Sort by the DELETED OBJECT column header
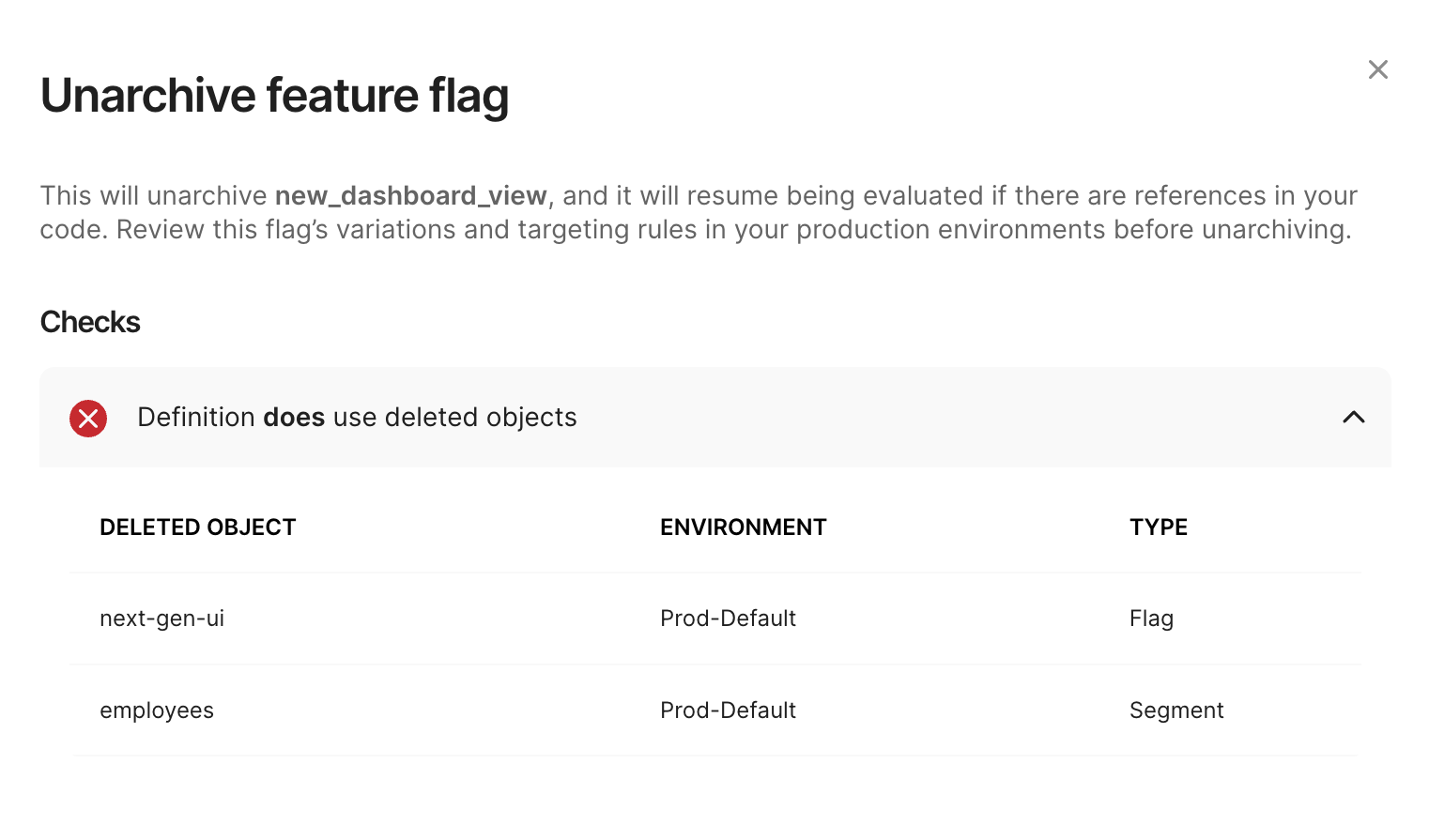 tap(197, 527)
